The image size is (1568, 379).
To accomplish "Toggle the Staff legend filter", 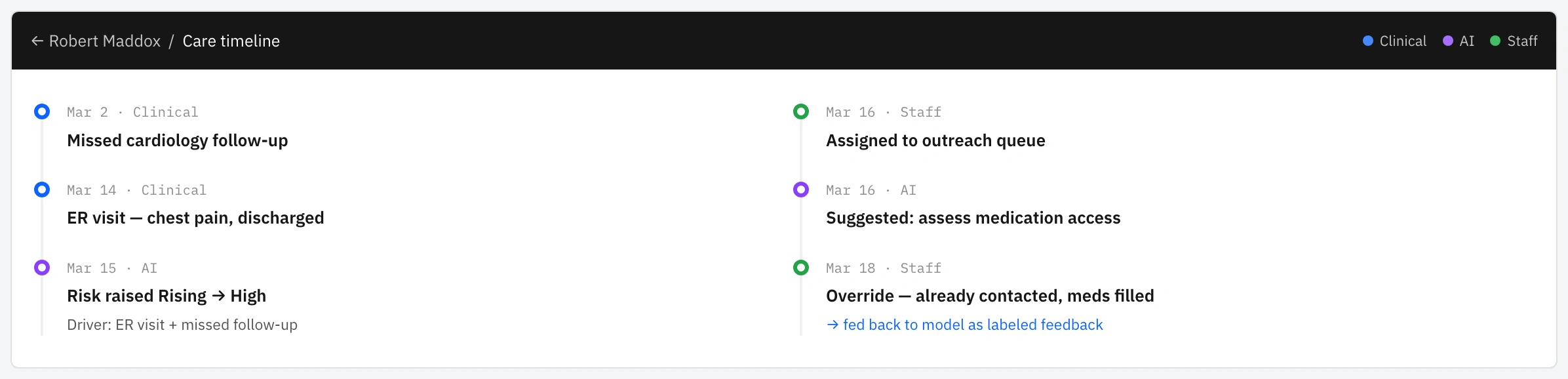I will coord(1514,41).
